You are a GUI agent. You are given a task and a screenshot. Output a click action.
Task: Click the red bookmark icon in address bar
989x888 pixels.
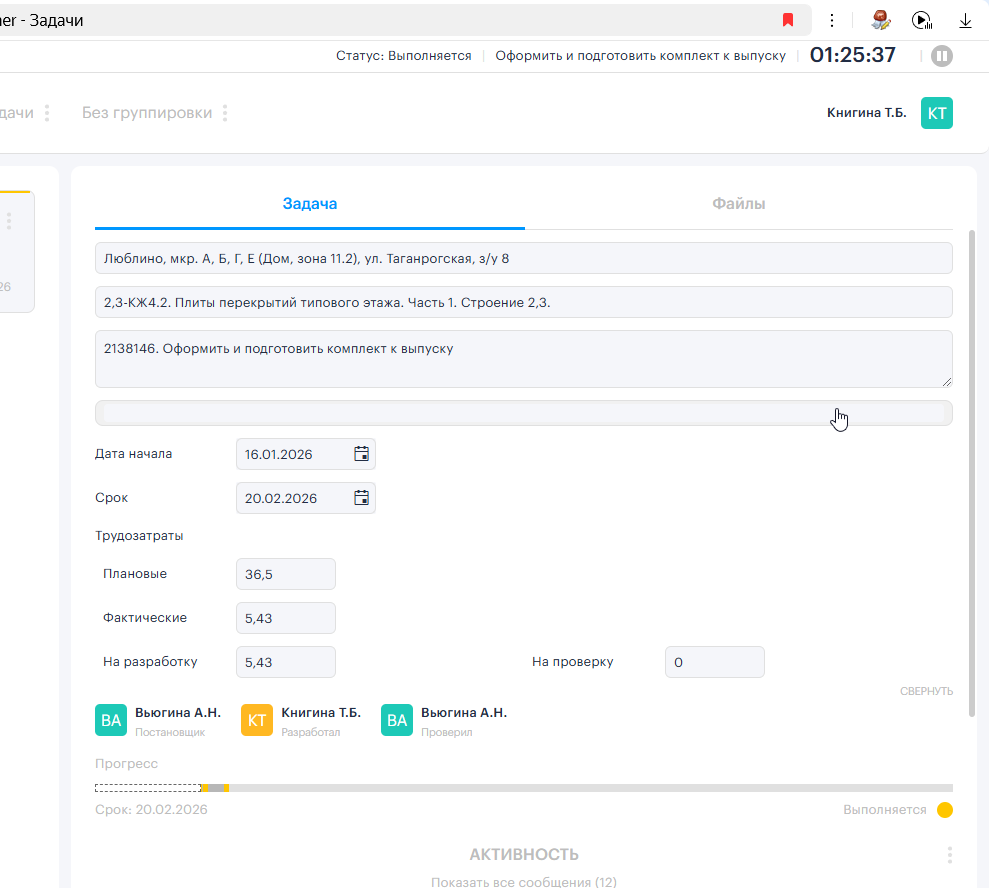point(788,20)
